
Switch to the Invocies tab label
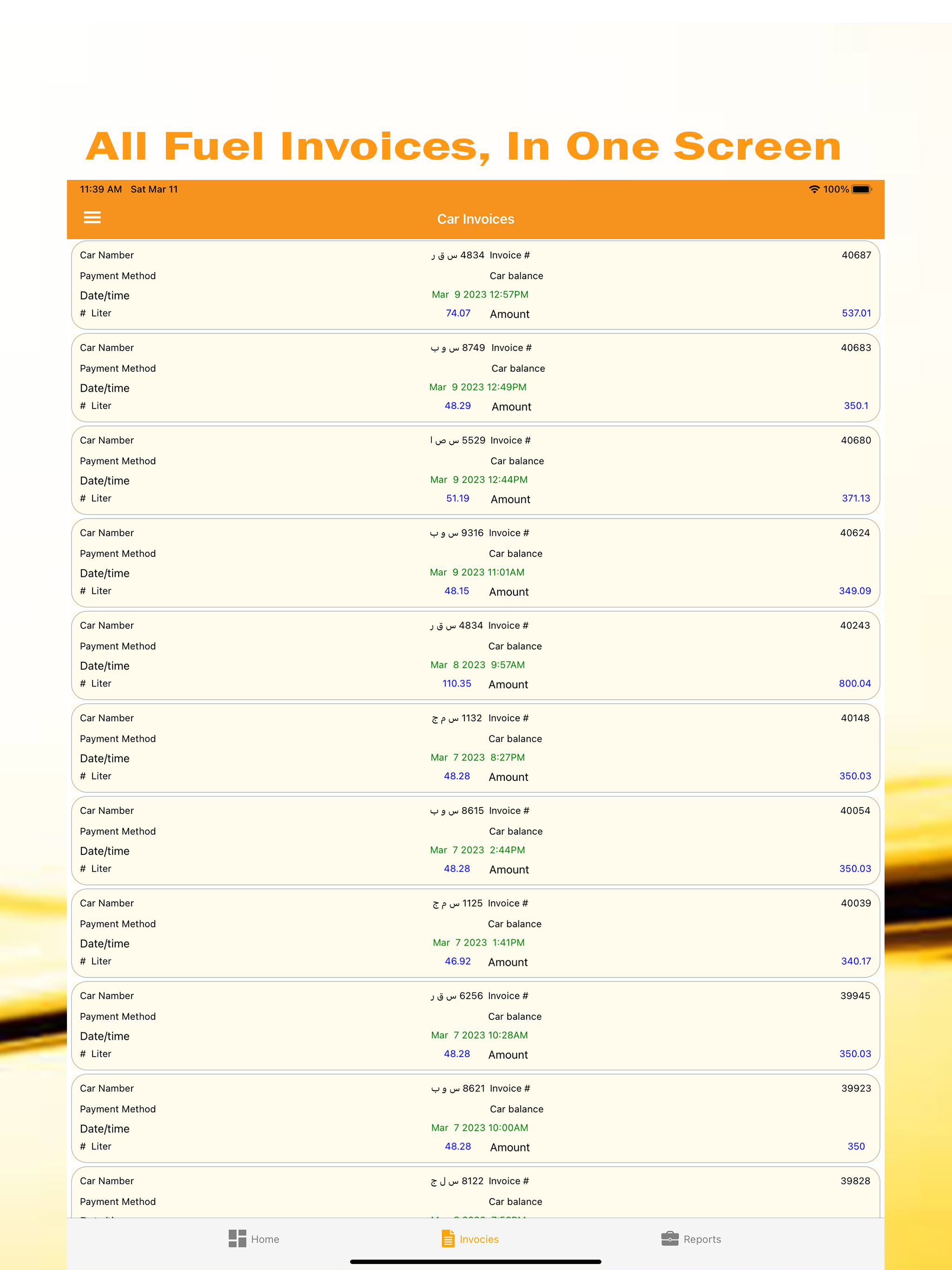click(x=479, y=1239)
